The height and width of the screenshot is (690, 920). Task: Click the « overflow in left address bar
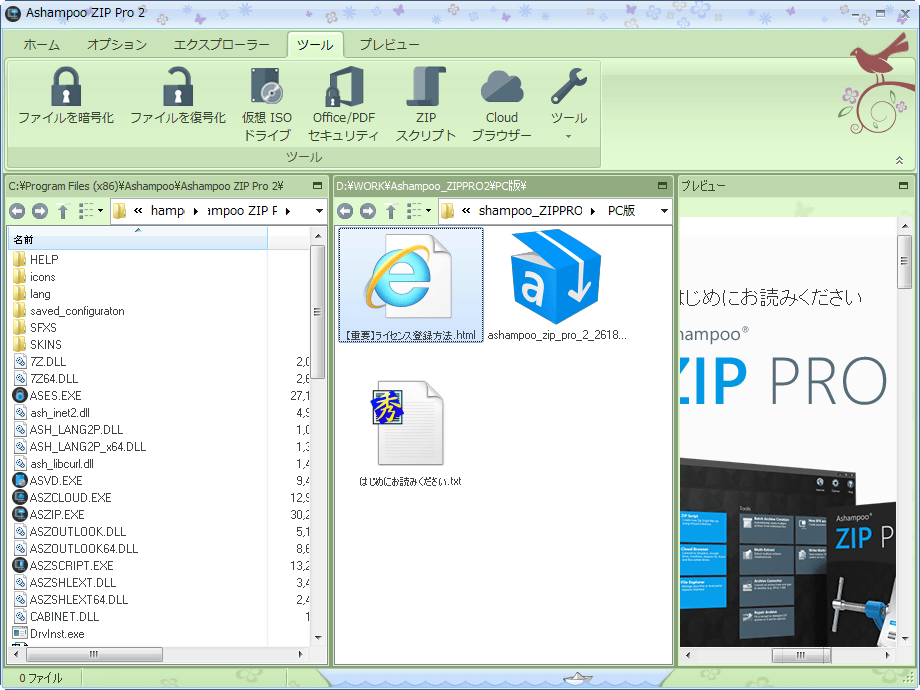[x=138, y=211]
